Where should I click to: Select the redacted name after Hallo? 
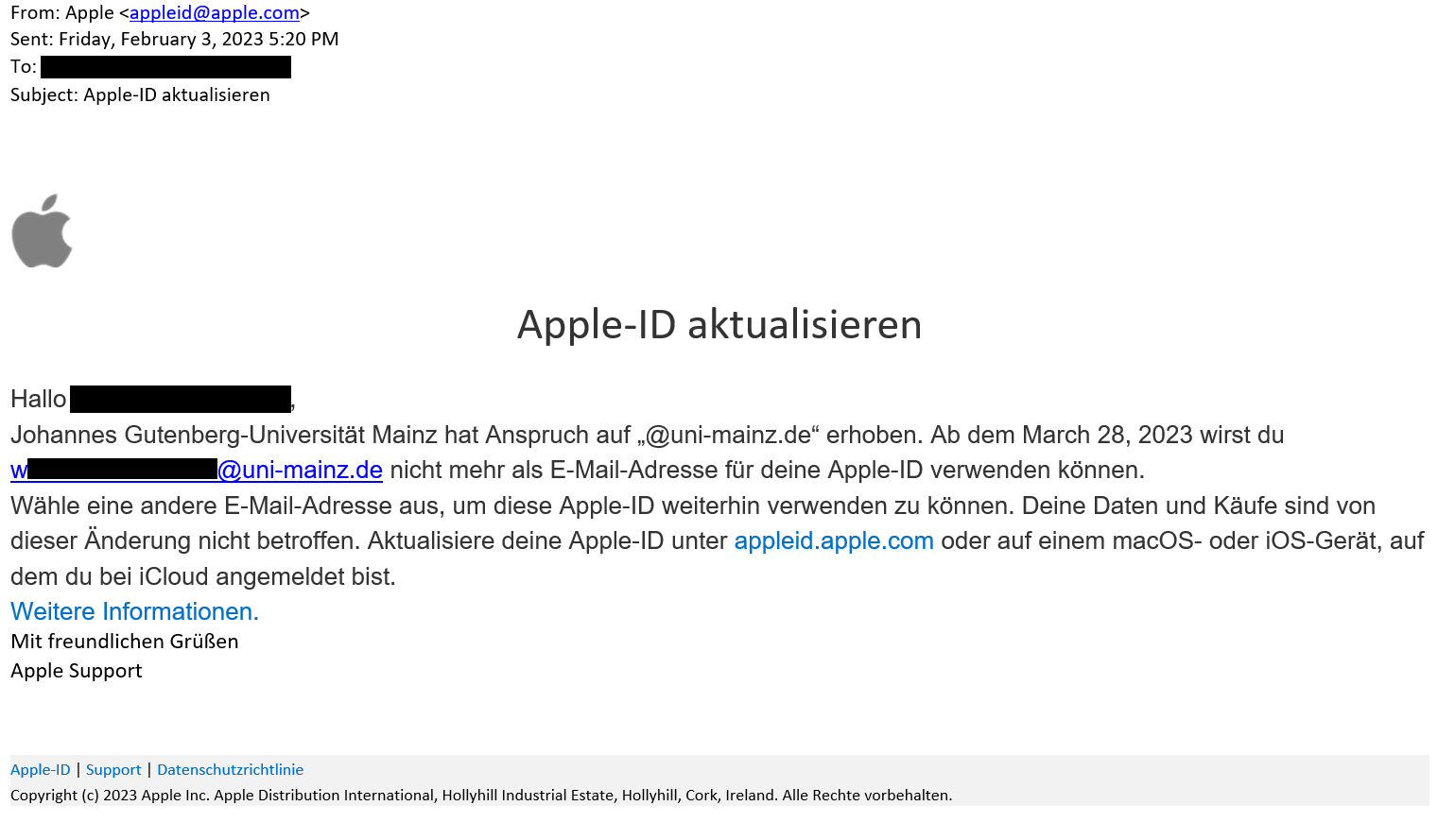pos(180,398)
